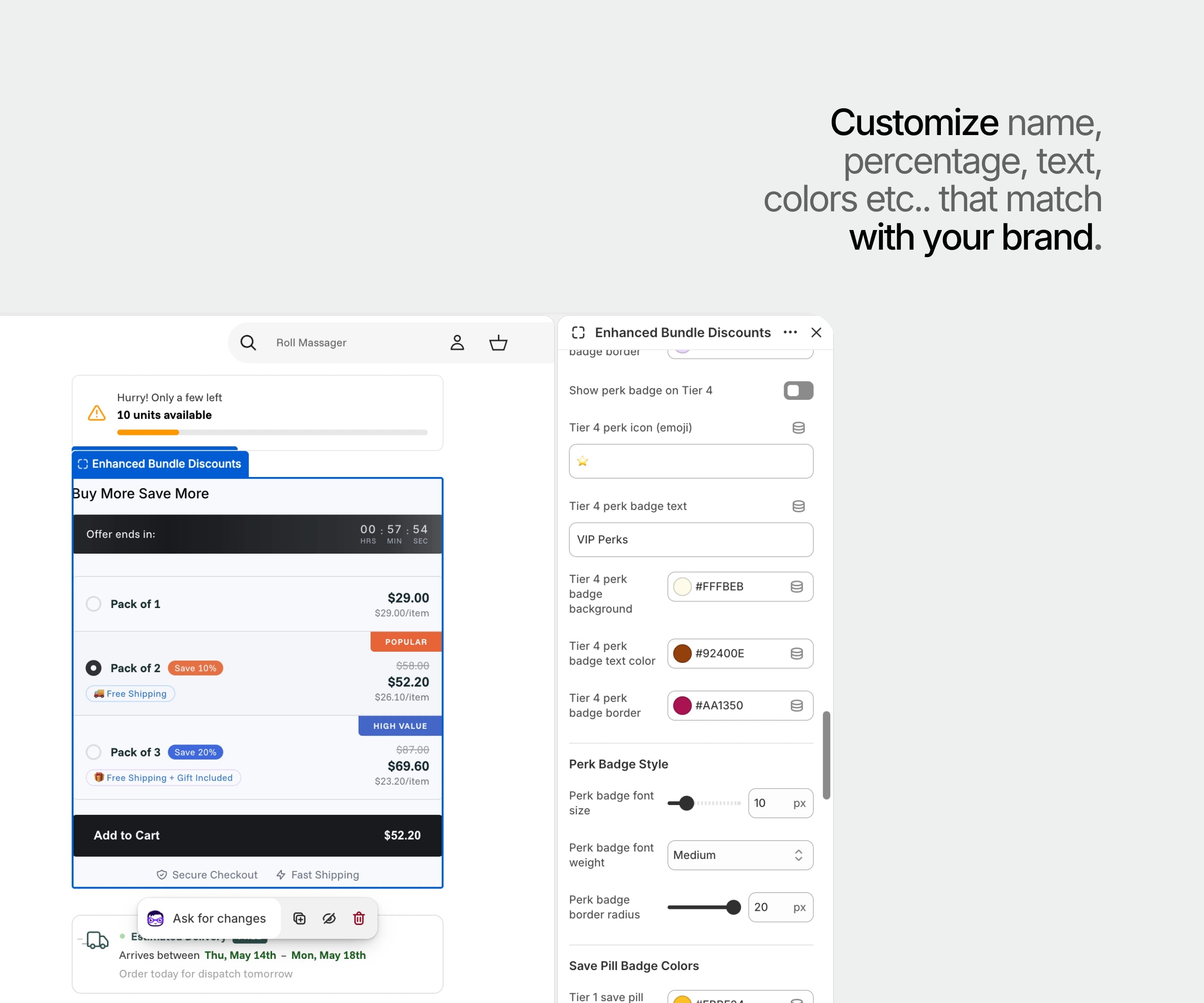Select the Pack of 2 radio button

click(x=94, y=668)
